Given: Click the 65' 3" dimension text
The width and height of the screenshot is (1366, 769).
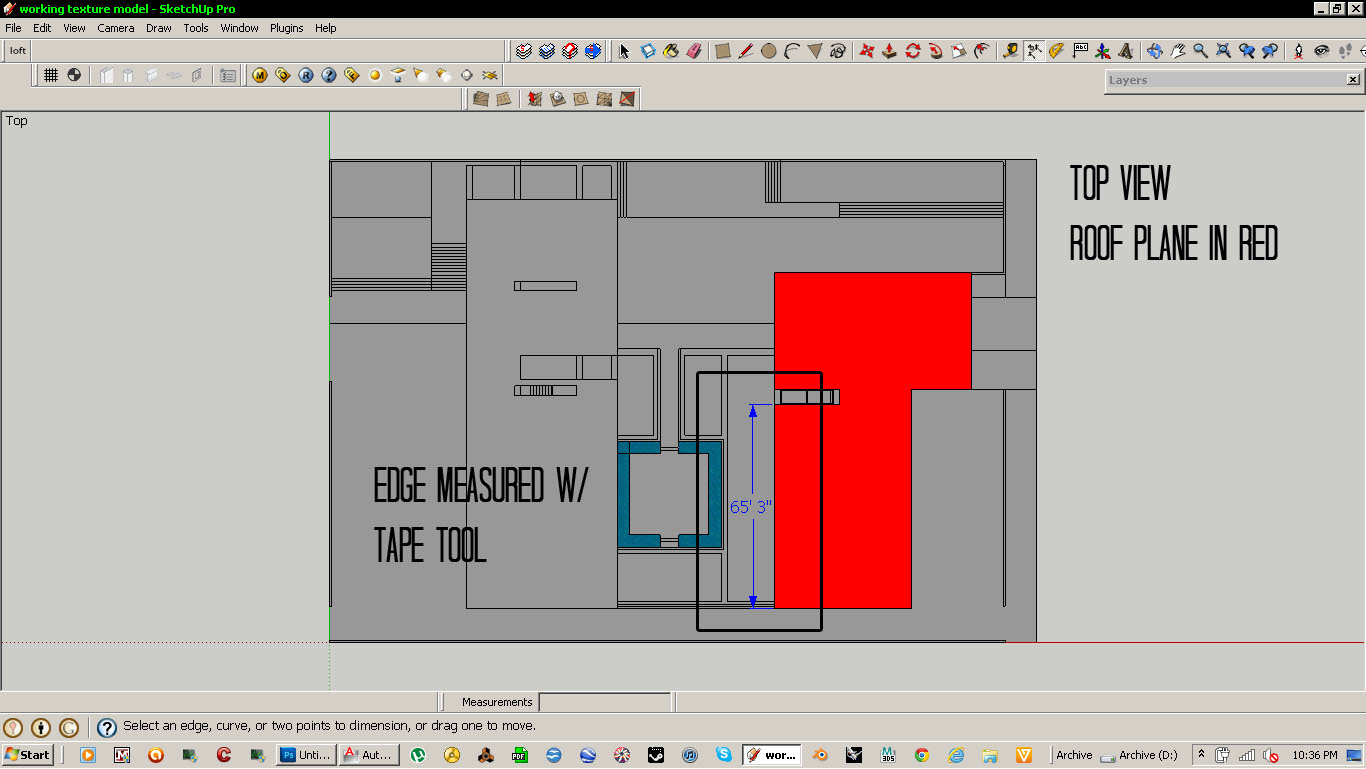Looking at the screenshot, I should point(751,507).
